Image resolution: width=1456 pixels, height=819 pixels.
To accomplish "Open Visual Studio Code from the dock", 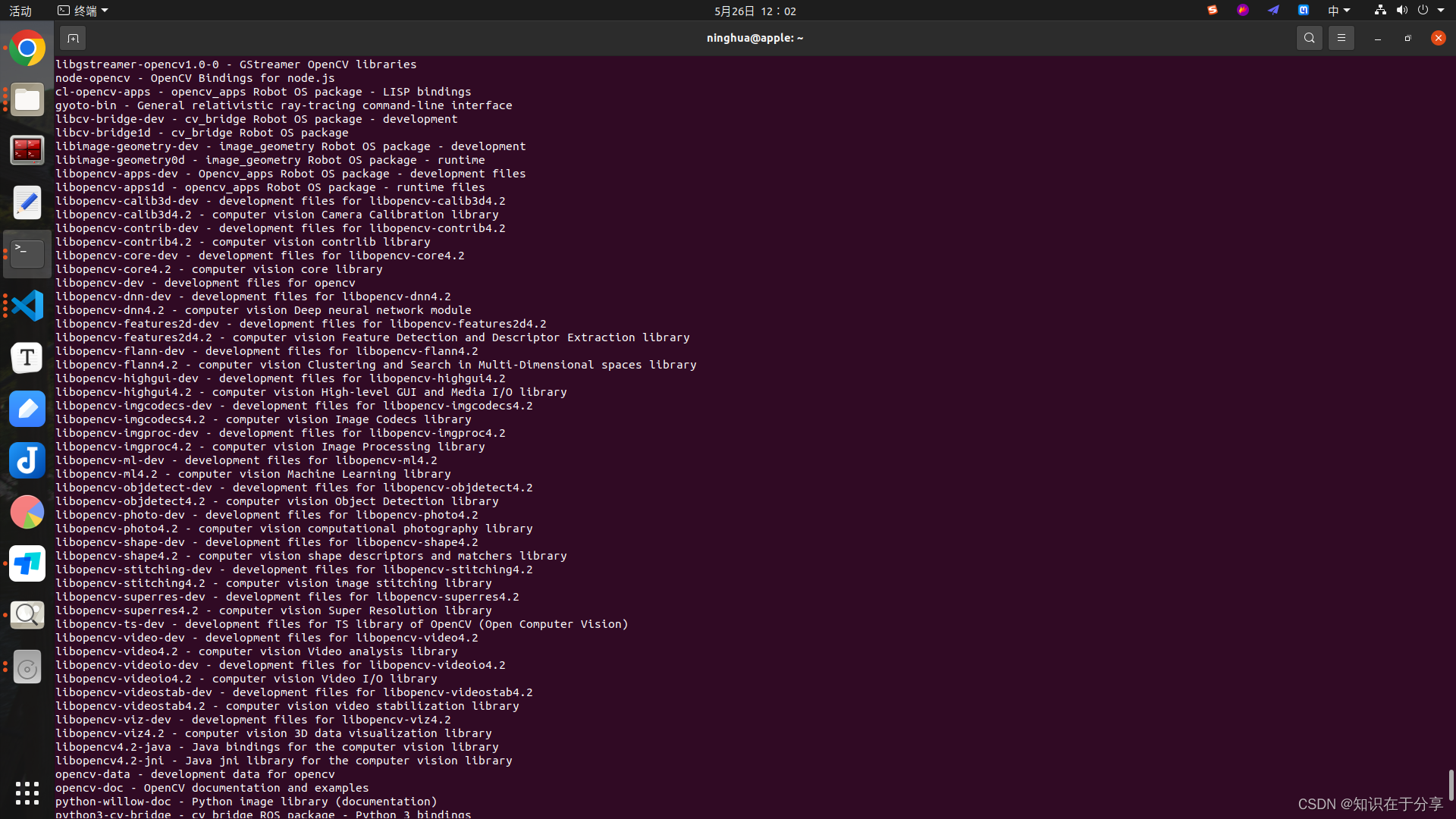I will (x=27, y=306).
